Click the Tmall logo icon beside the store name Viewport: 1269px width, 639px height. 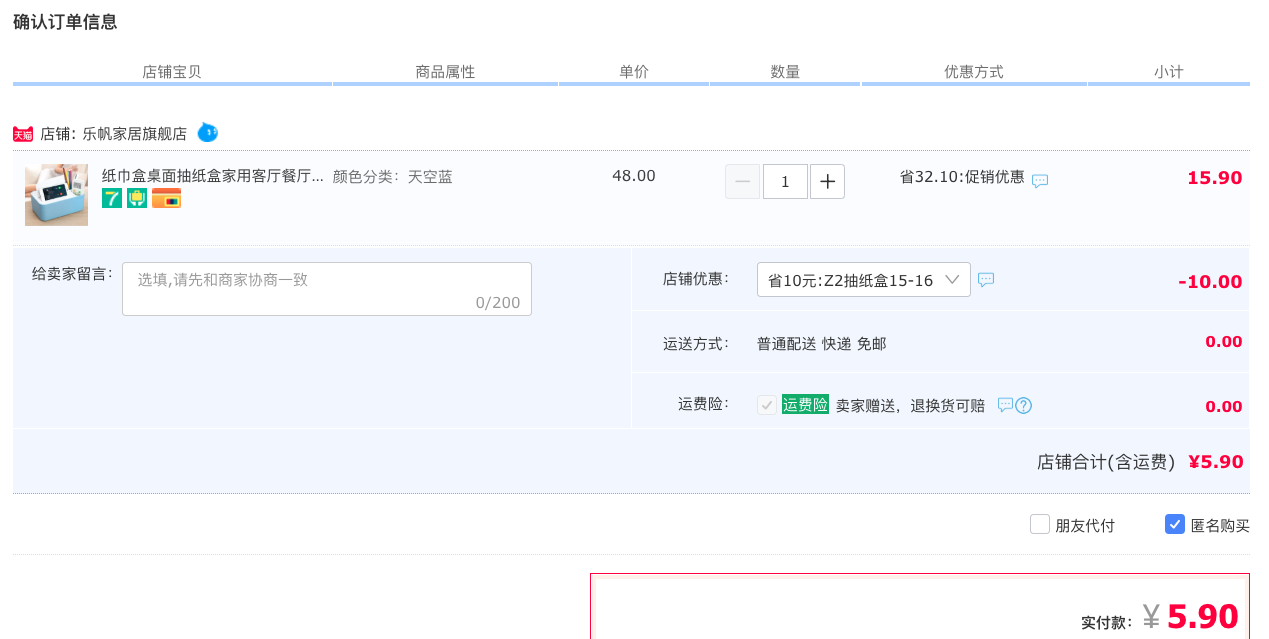(23, 134)
